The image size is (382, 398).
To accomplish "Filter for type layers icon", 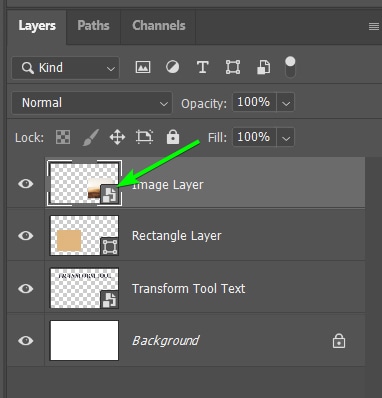I will click(x=202, y=67).
